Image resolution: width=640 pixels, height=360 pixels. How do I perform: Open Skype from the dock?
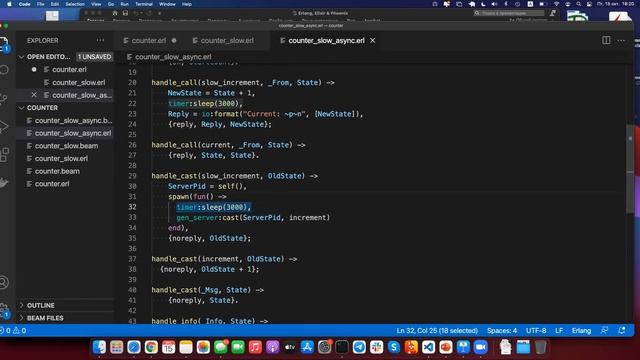[x=394, y=347]
